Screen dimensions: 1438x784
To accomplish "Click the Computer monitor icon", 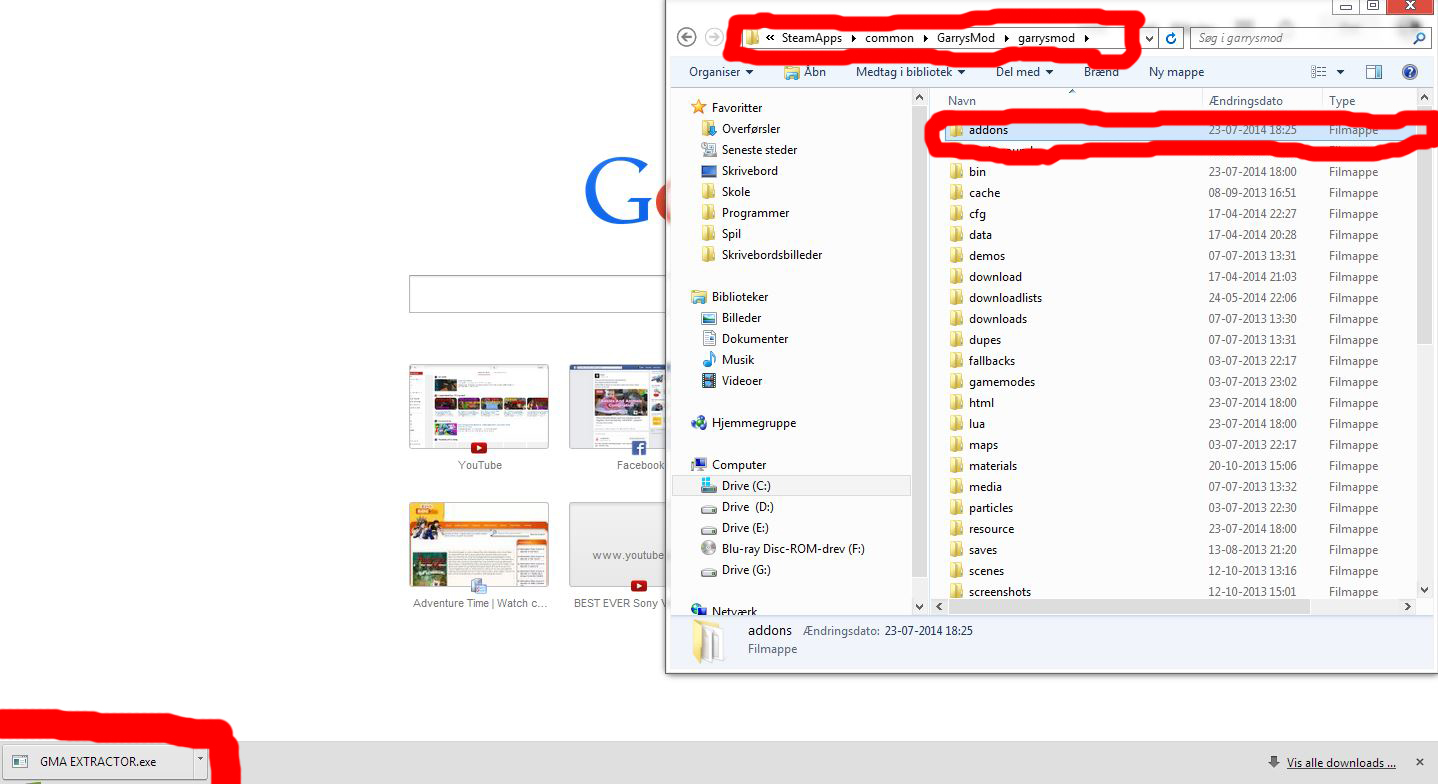I will coord(699,464).
